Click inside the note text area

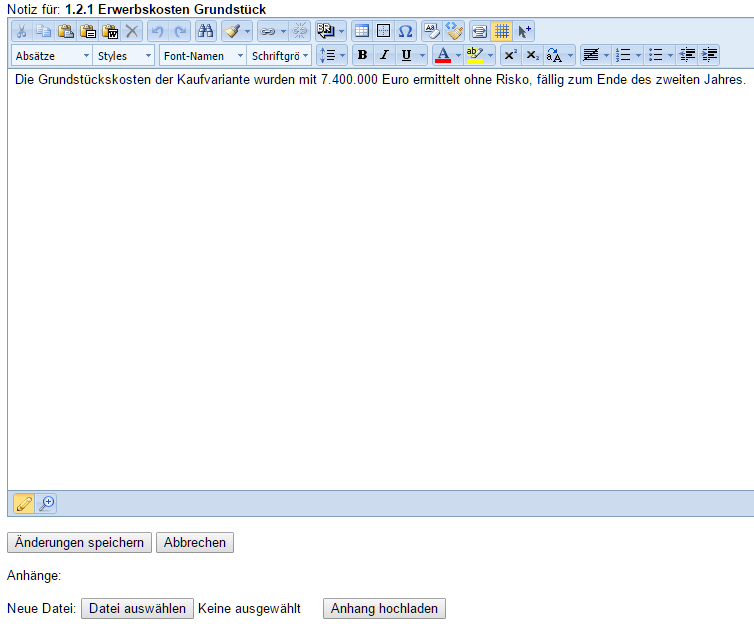[380, 280]
